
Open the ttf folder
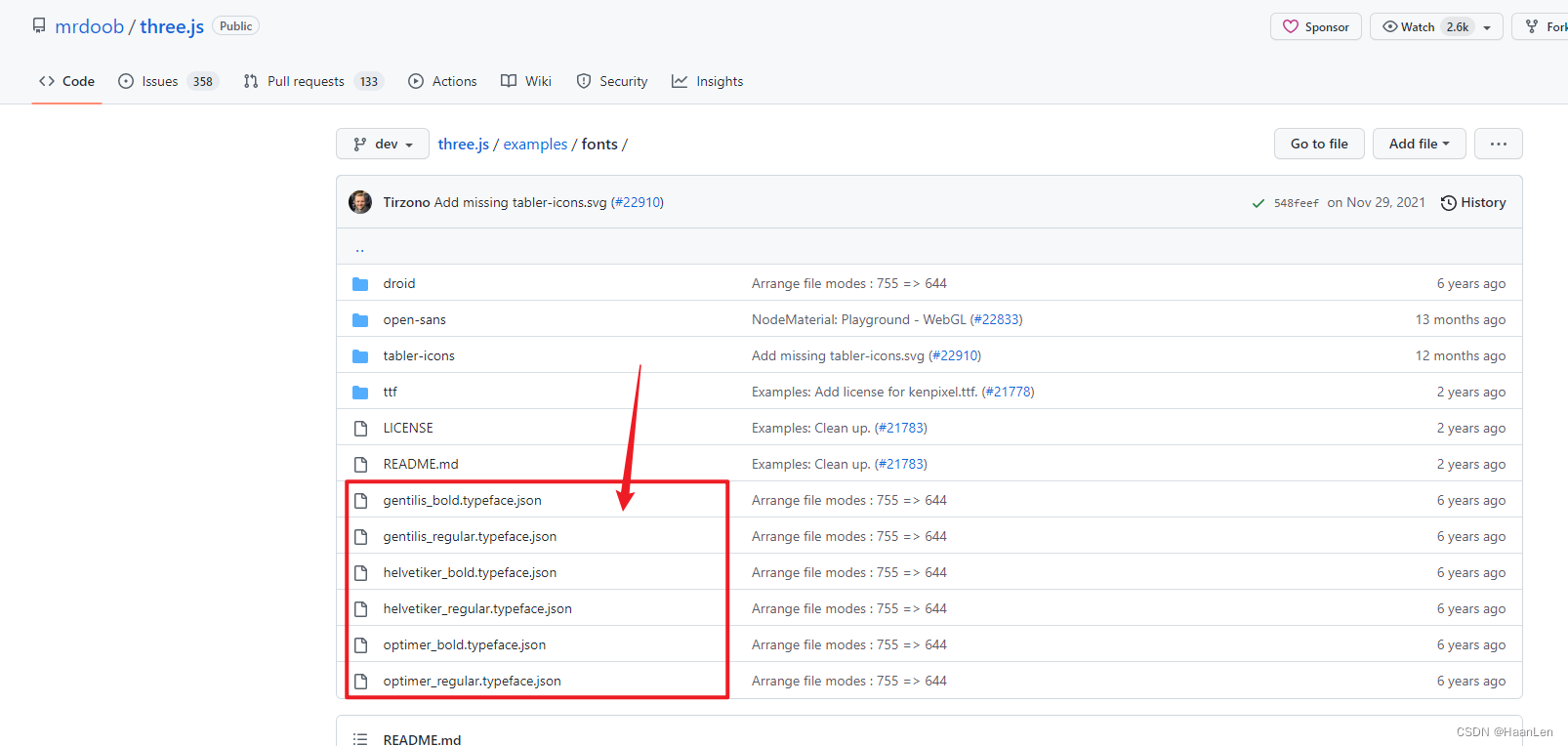tap(391, 392)
